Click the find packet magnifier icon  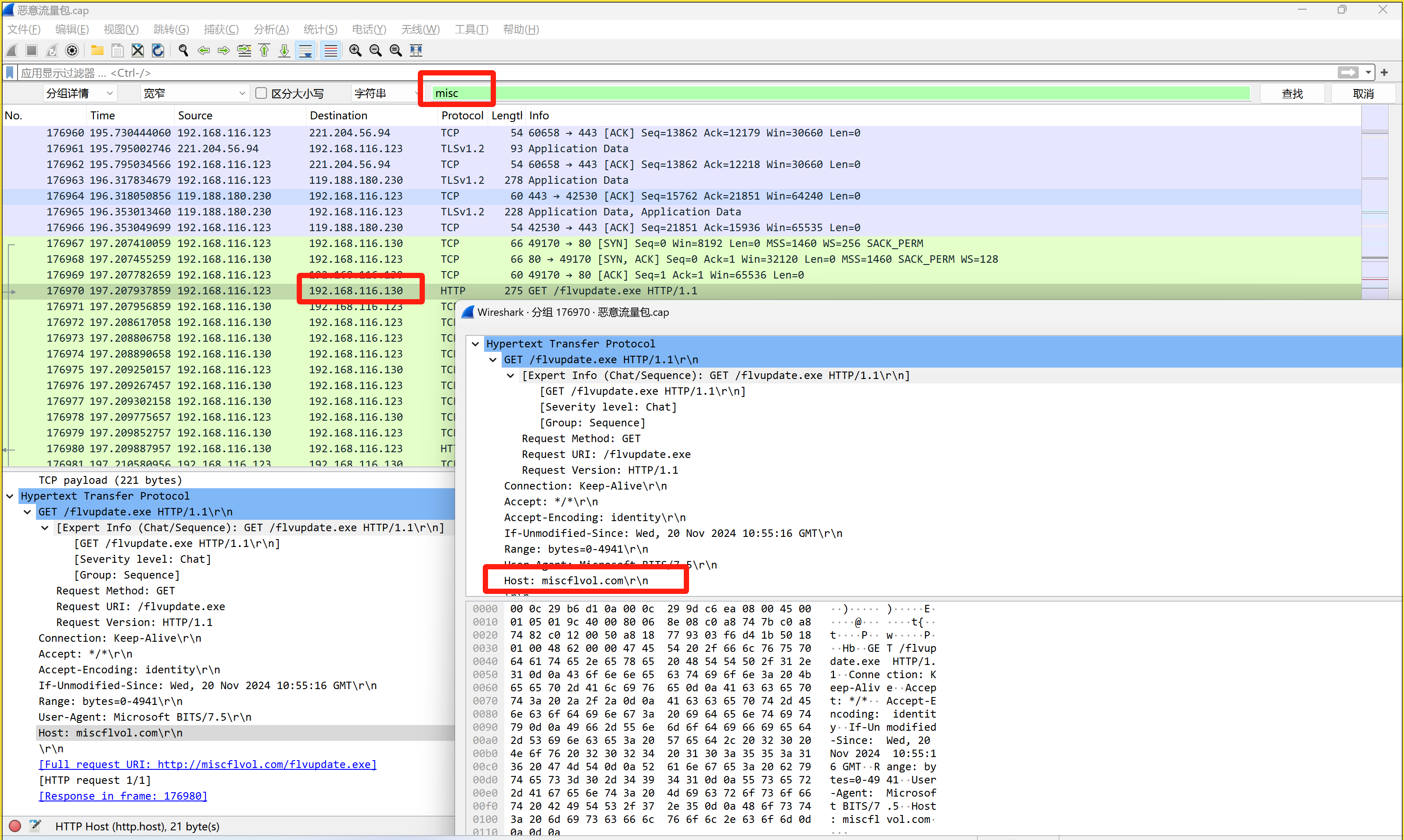point(183,50)
